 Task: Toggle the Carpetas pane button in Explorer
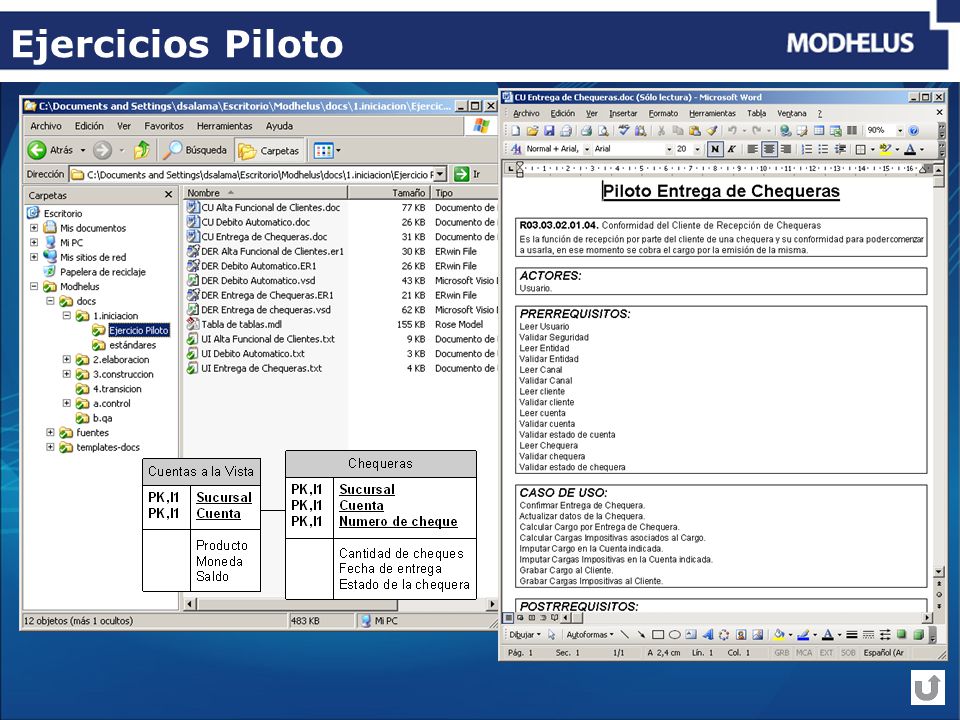pos(269,150)
